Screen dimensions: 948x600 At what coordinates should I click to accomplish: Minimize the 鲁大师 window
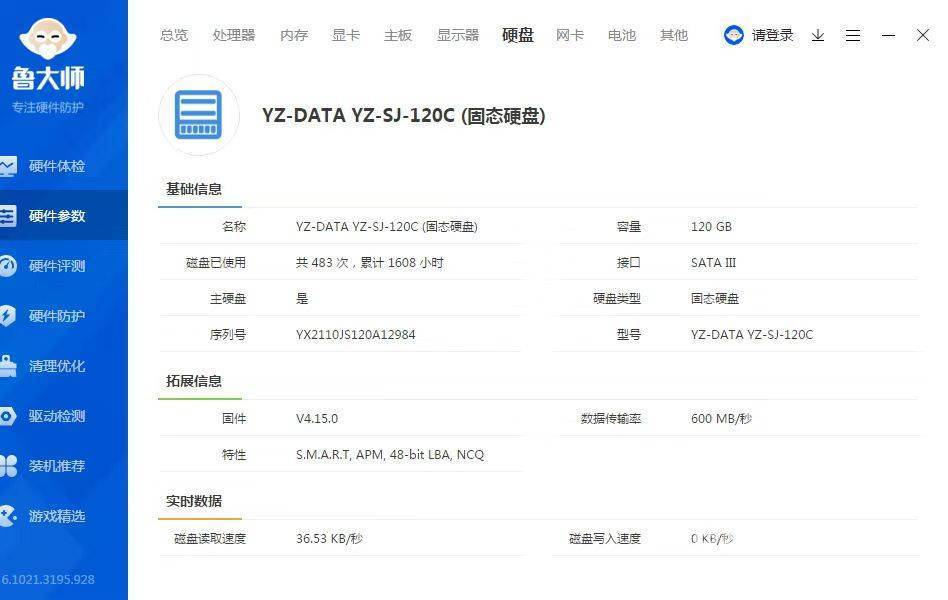[x=888, y=35]
